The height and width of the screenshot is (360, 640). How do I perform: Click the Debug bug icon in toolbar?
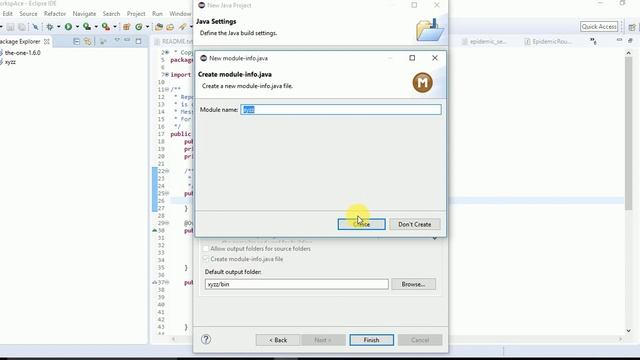pyautogui.click(x=50, y=27)
